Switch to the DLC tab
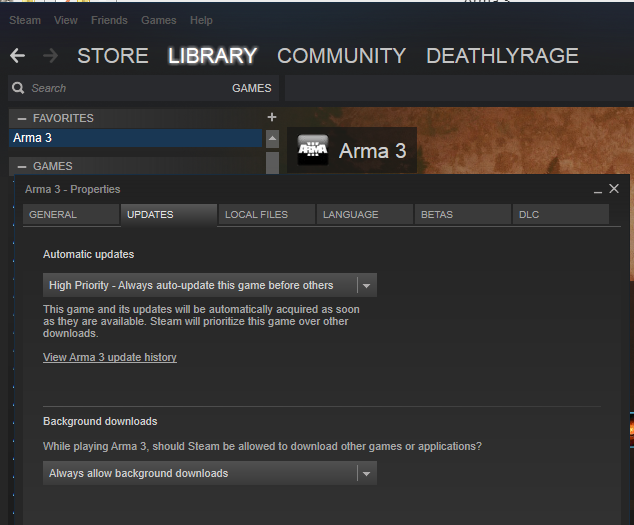 pyautogui.click(x=561, y=214)
